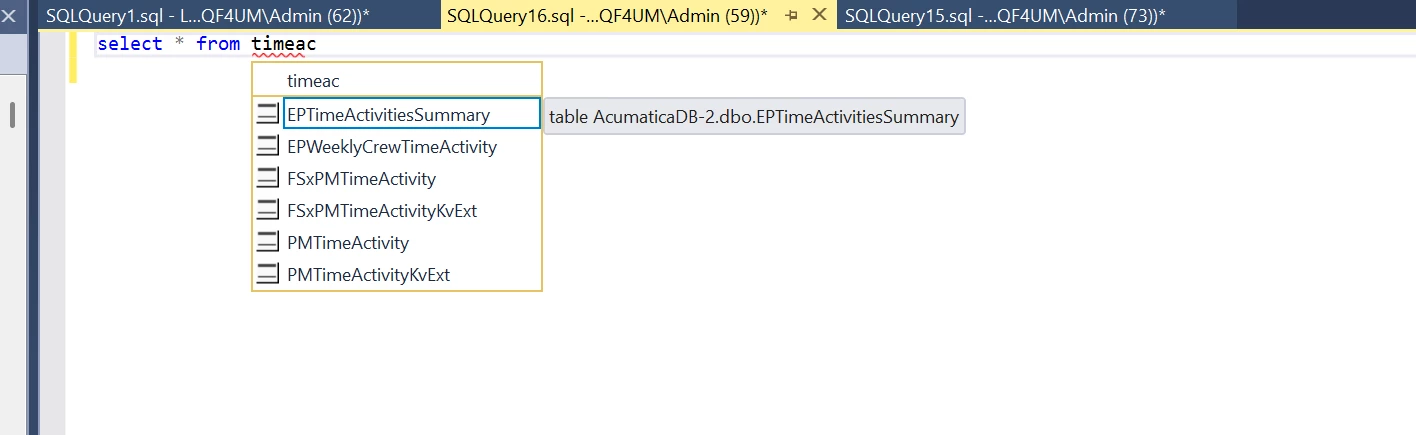
Task: Click table icon beside EPWeeklyCrewTimeActivity
Action: point(267,147)
